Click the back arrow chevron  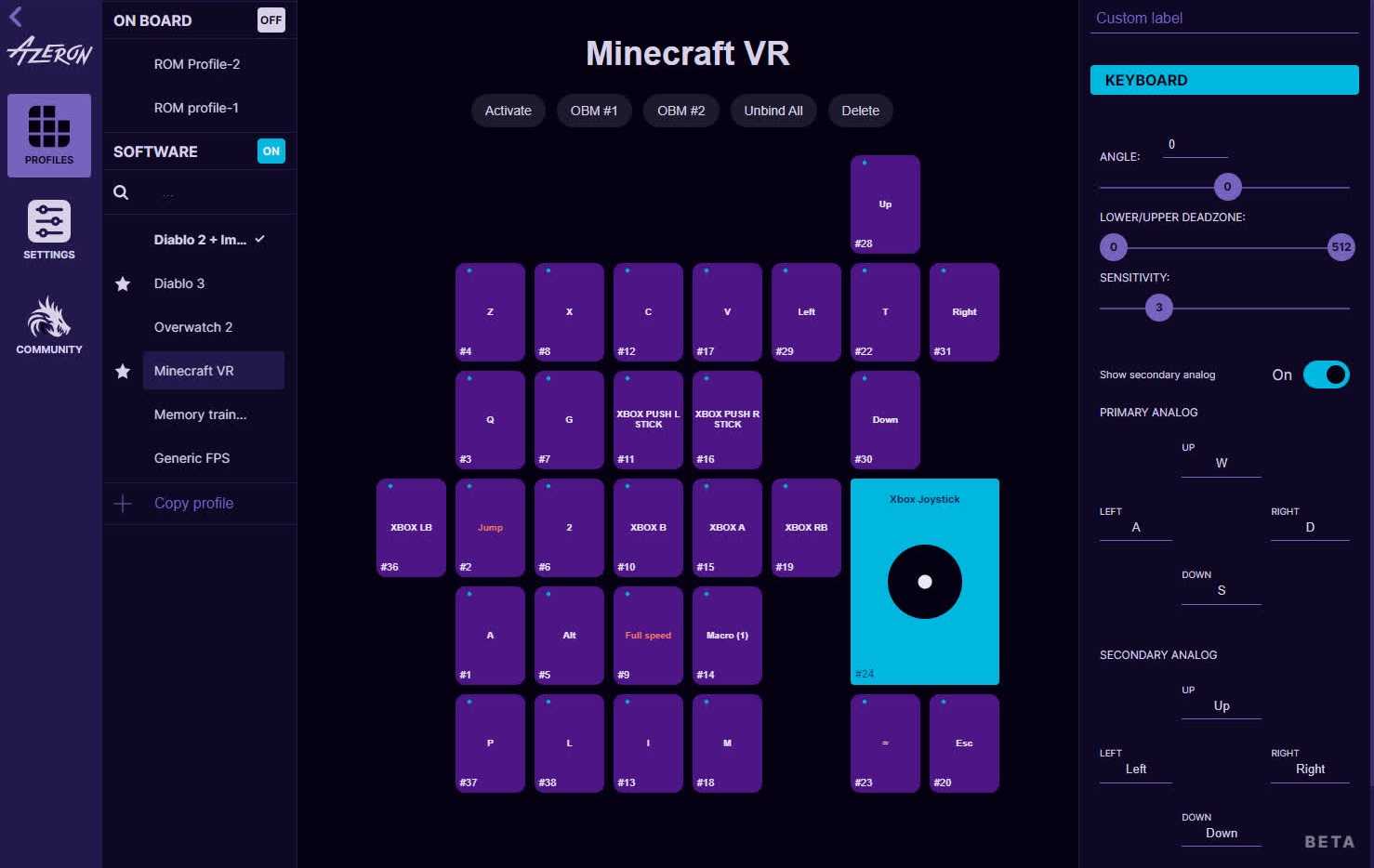[16, 16]
